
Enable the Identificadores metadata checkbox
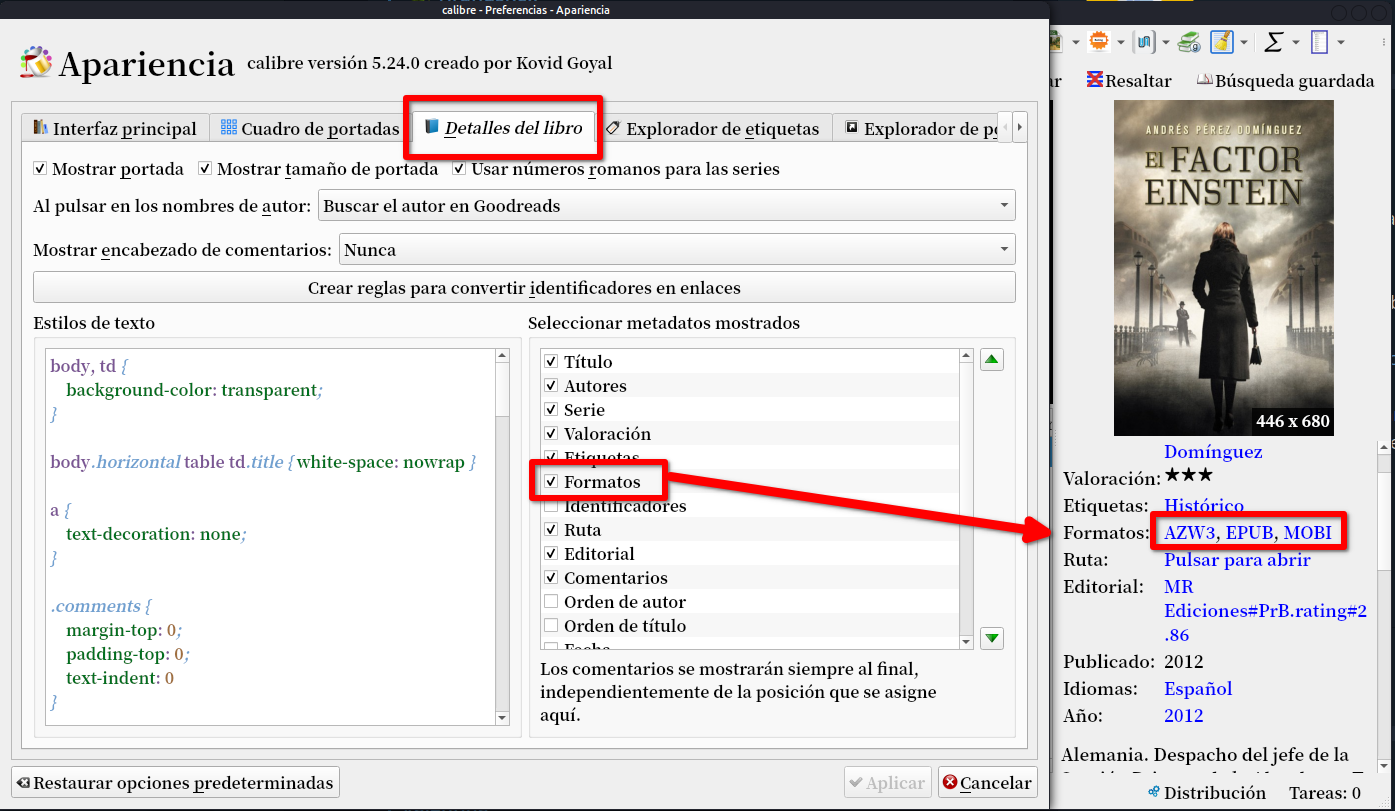coord(551,506)
